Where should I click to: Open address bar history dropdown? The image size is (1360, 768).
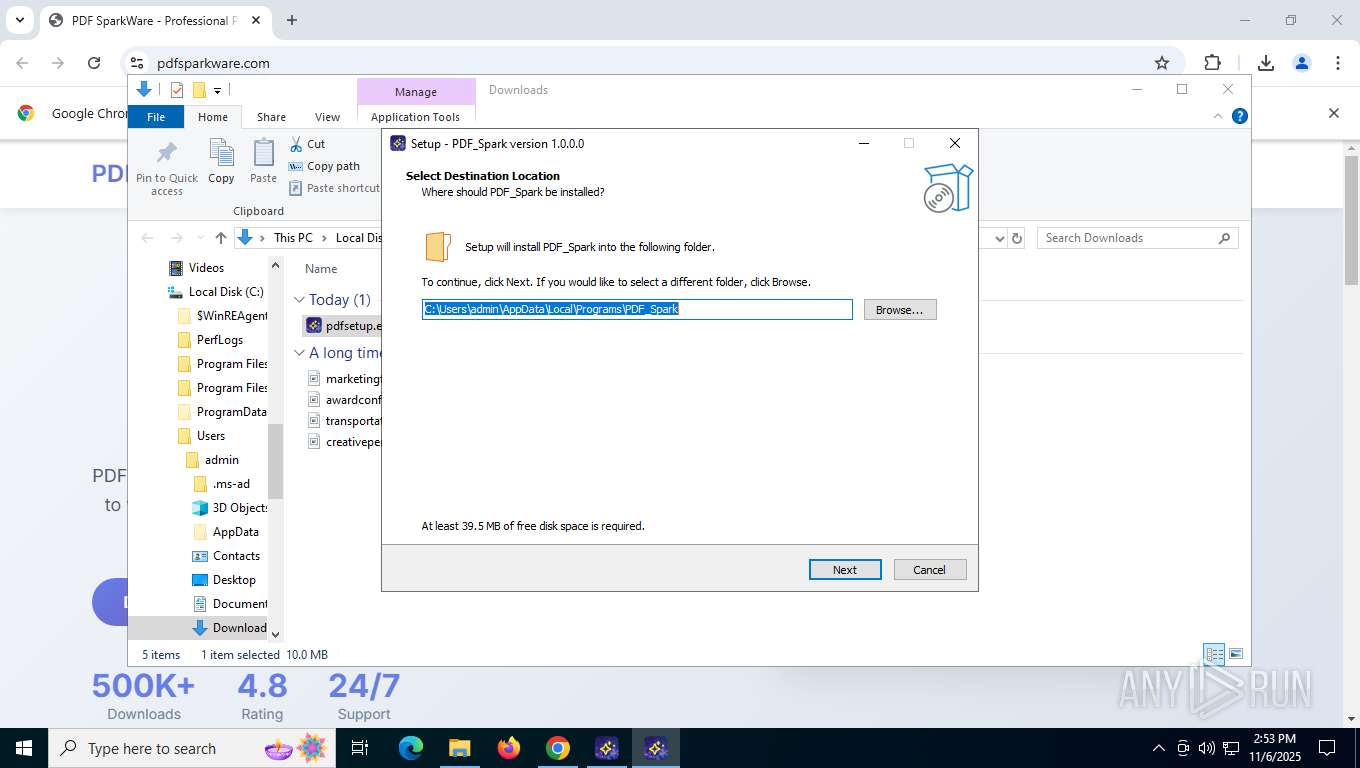pyautogui.click(x=999, y=238)
